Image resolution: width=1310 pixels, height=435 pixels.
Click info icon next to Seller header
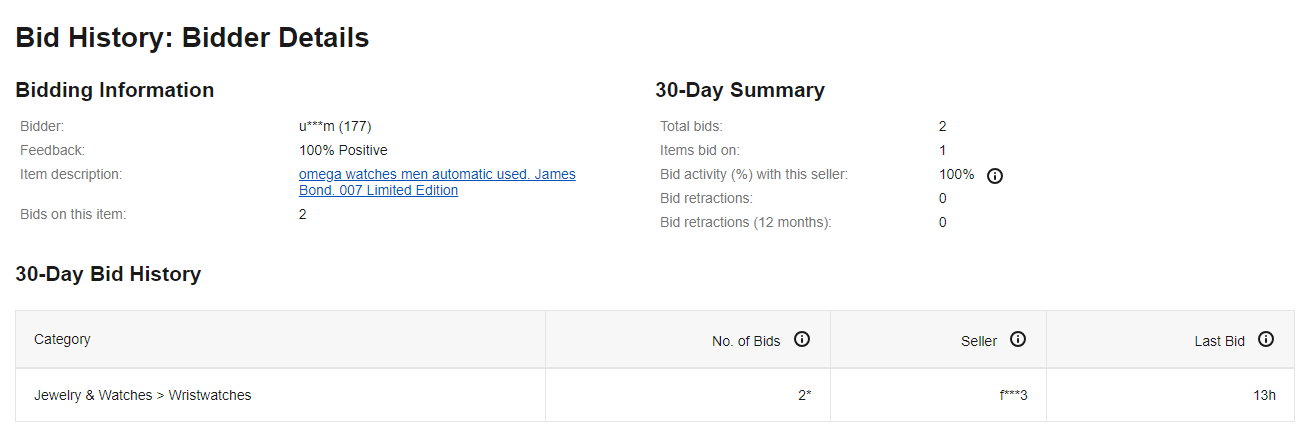(1018, 340)
